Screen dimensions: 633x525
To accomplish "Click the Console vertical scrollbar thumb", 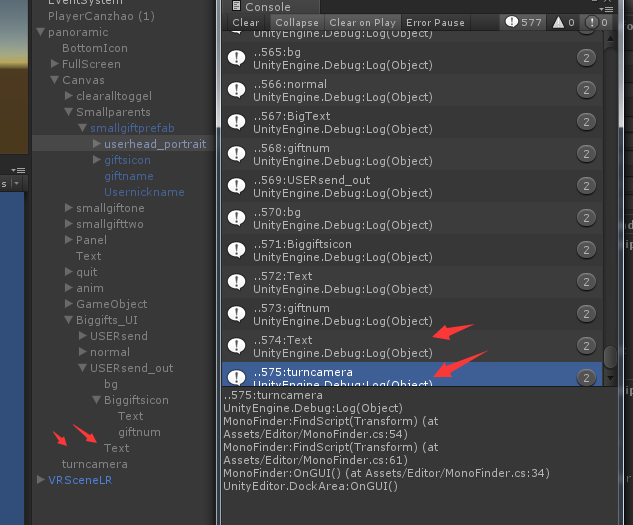I will pos(610,357).
